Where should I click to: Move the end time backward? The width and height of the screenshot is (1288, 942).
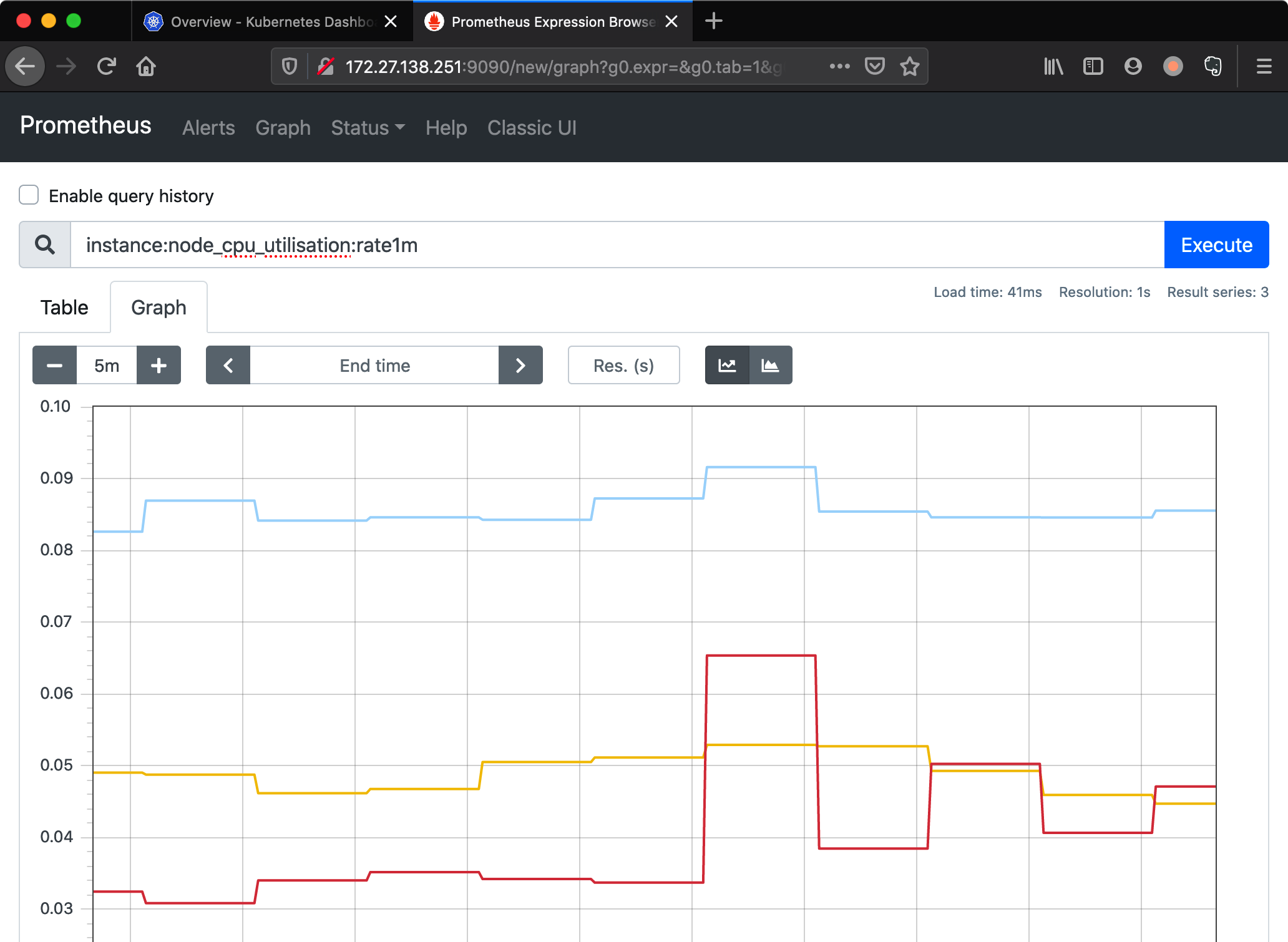point(228,365)
